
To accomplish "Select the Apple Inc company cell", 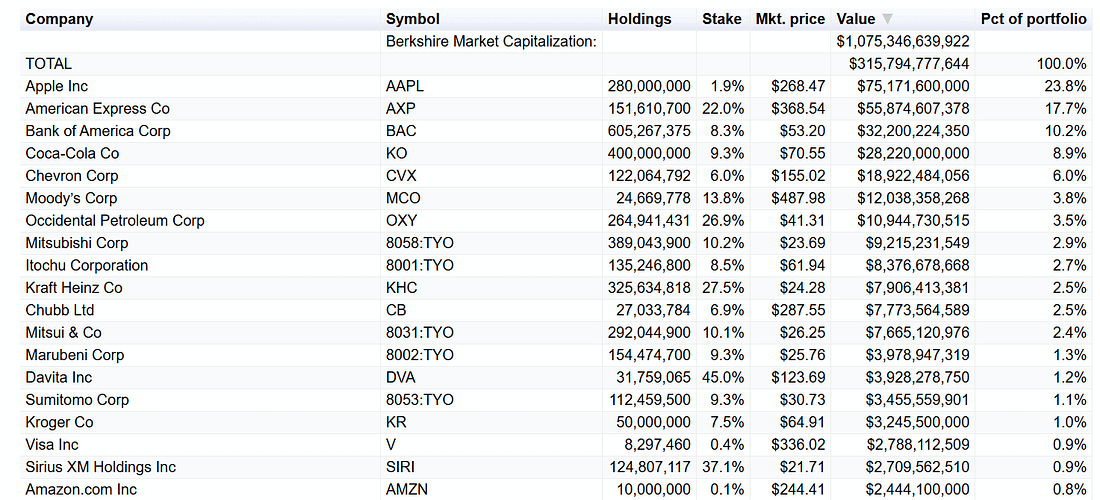I will [57, 86].
